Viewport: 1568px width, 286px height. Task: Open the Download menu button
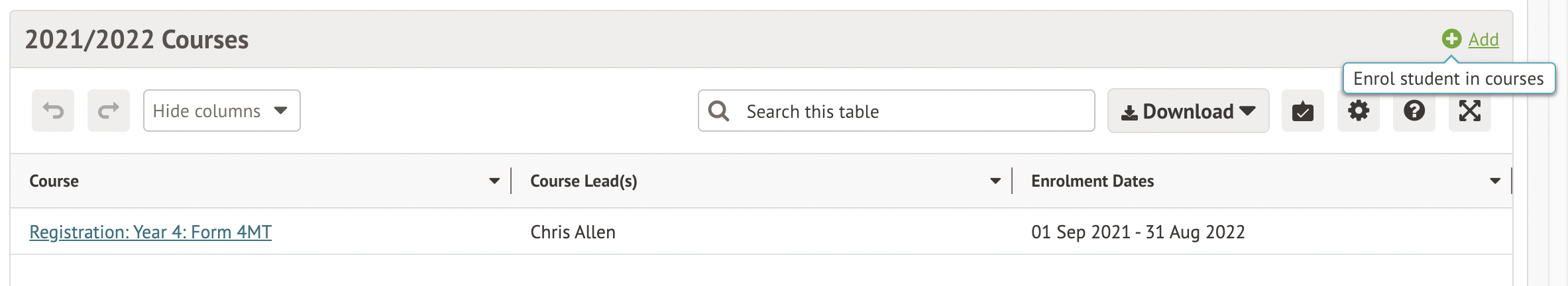[x=1188, y=111]
